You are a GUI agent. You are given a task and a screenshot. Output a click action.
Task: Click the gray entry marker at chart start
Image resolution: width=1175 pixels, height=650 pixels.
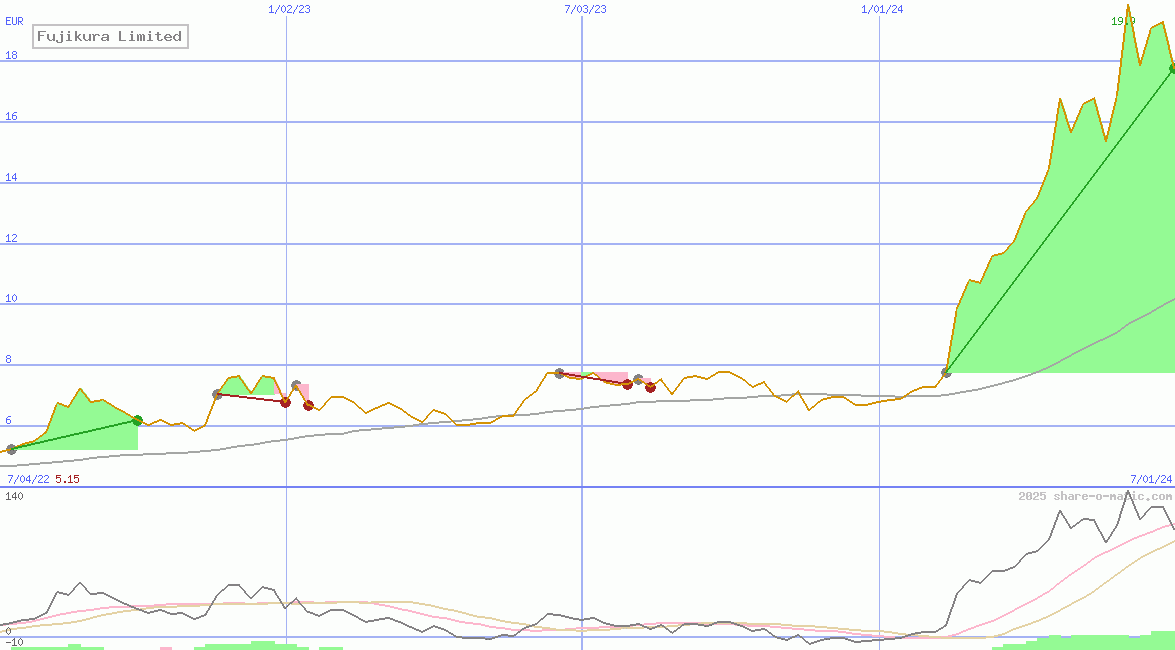11,450
